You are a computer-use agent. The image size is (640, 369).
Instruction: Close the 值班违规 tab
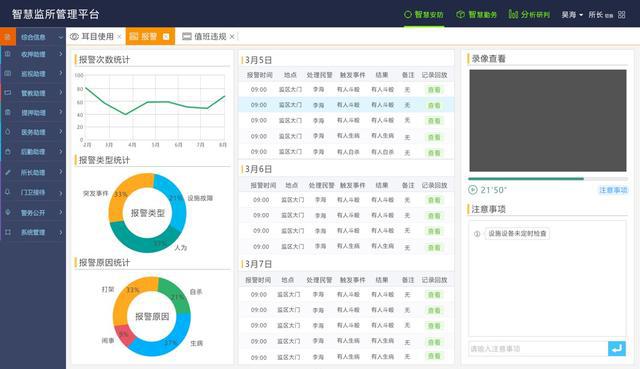pyautogui.click(x=232, y=37)
